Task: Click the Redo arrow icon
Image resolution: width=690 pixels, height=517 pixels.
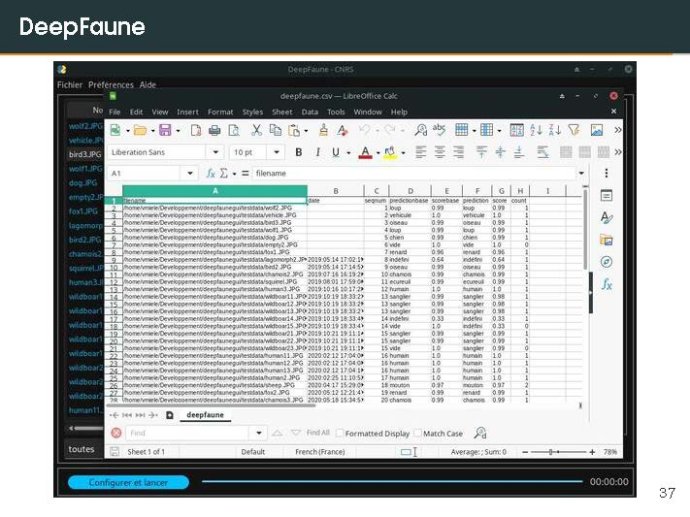Action: coord(389,129)
